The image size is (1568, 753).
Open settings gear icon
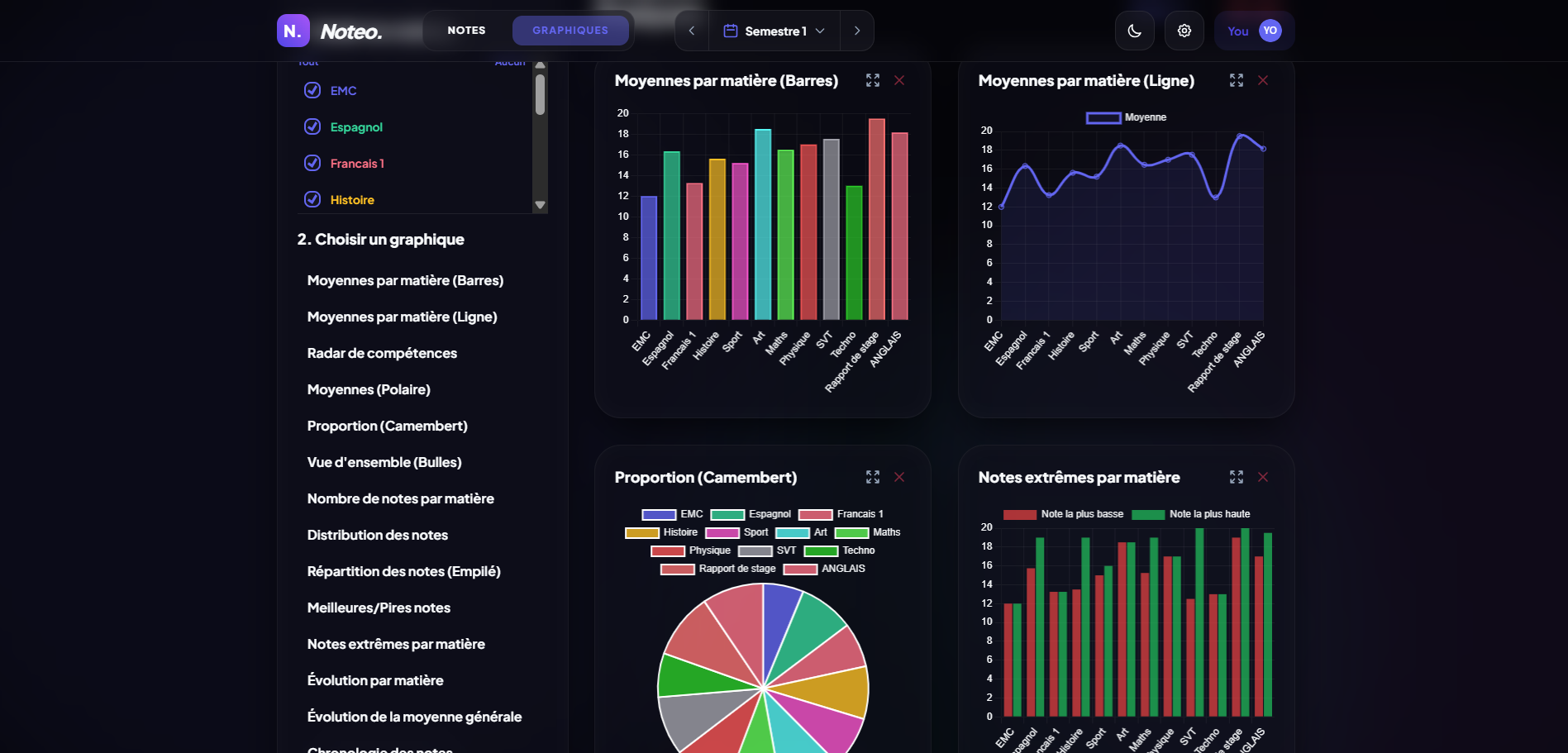coord(1184,31)
